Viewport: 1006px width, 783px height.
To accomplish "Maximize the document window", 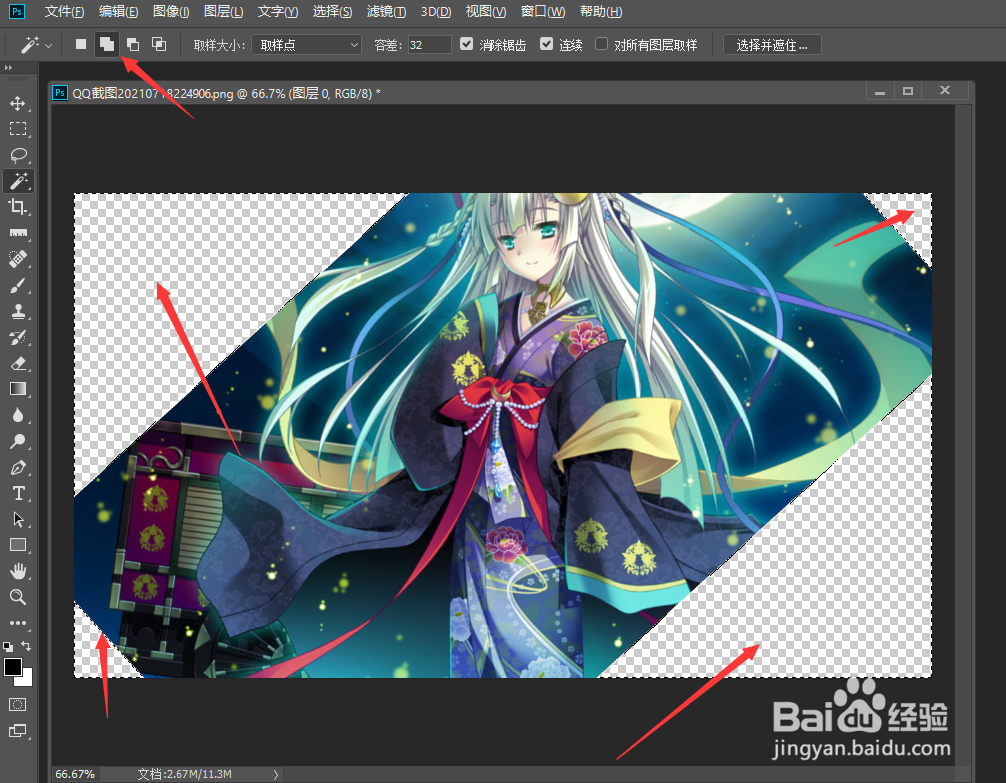I will 908,90.
